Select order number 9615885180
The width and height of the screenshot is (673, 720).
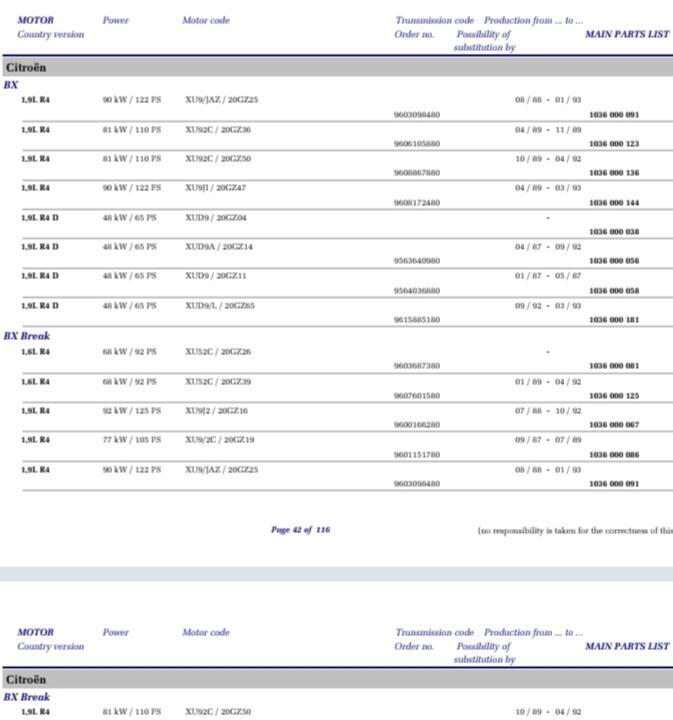click(x=417, y=320)
